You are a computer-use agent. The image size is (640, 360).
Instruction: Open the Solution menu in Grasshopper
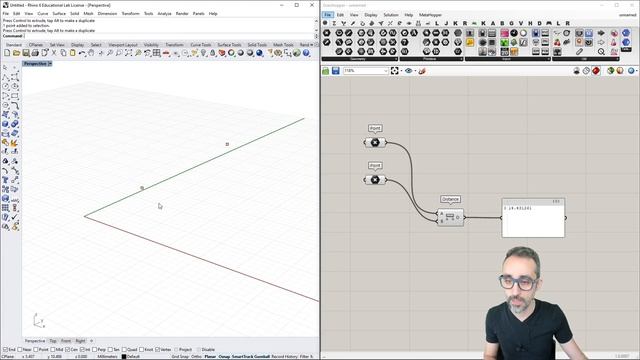[x=391, y=15]
